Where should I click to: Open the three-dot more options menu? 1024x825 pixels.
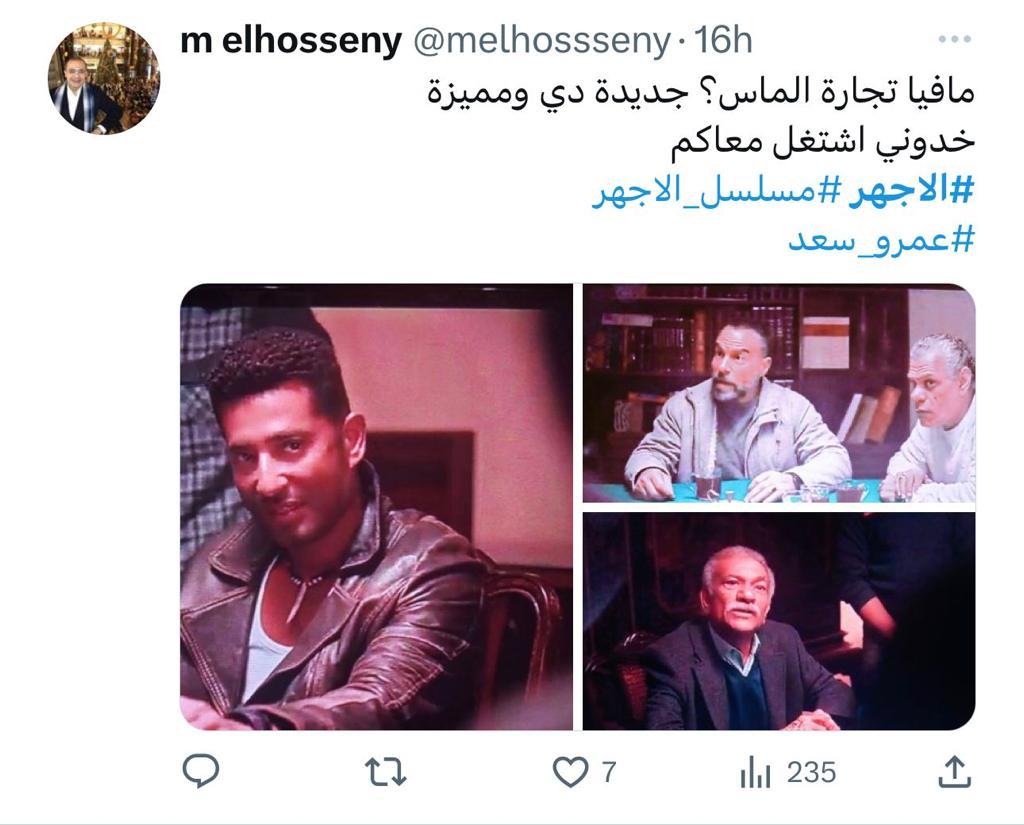(x=955, y=39)
